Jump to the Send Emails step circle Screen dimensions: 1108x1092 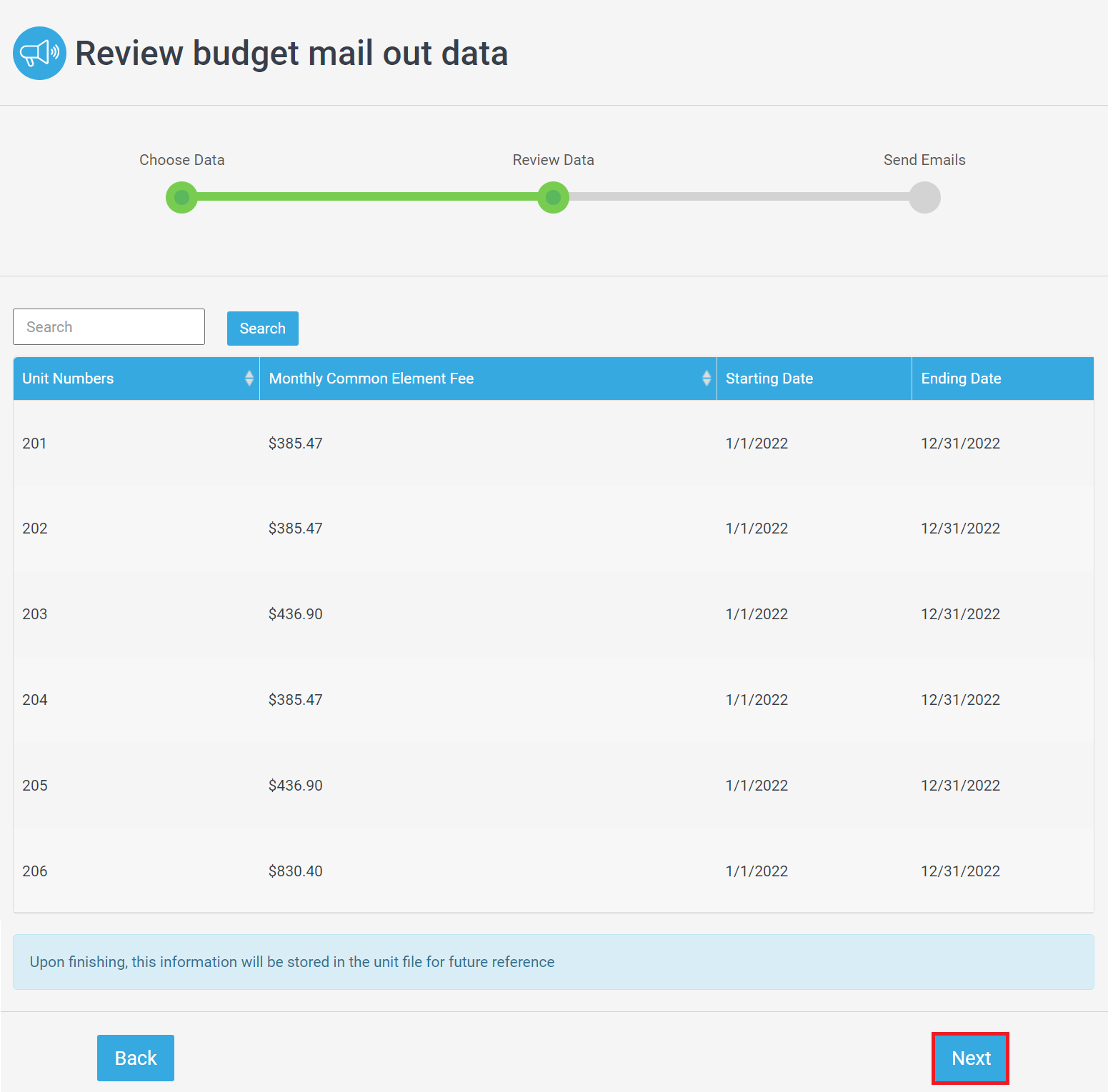(x=924, y=197)
